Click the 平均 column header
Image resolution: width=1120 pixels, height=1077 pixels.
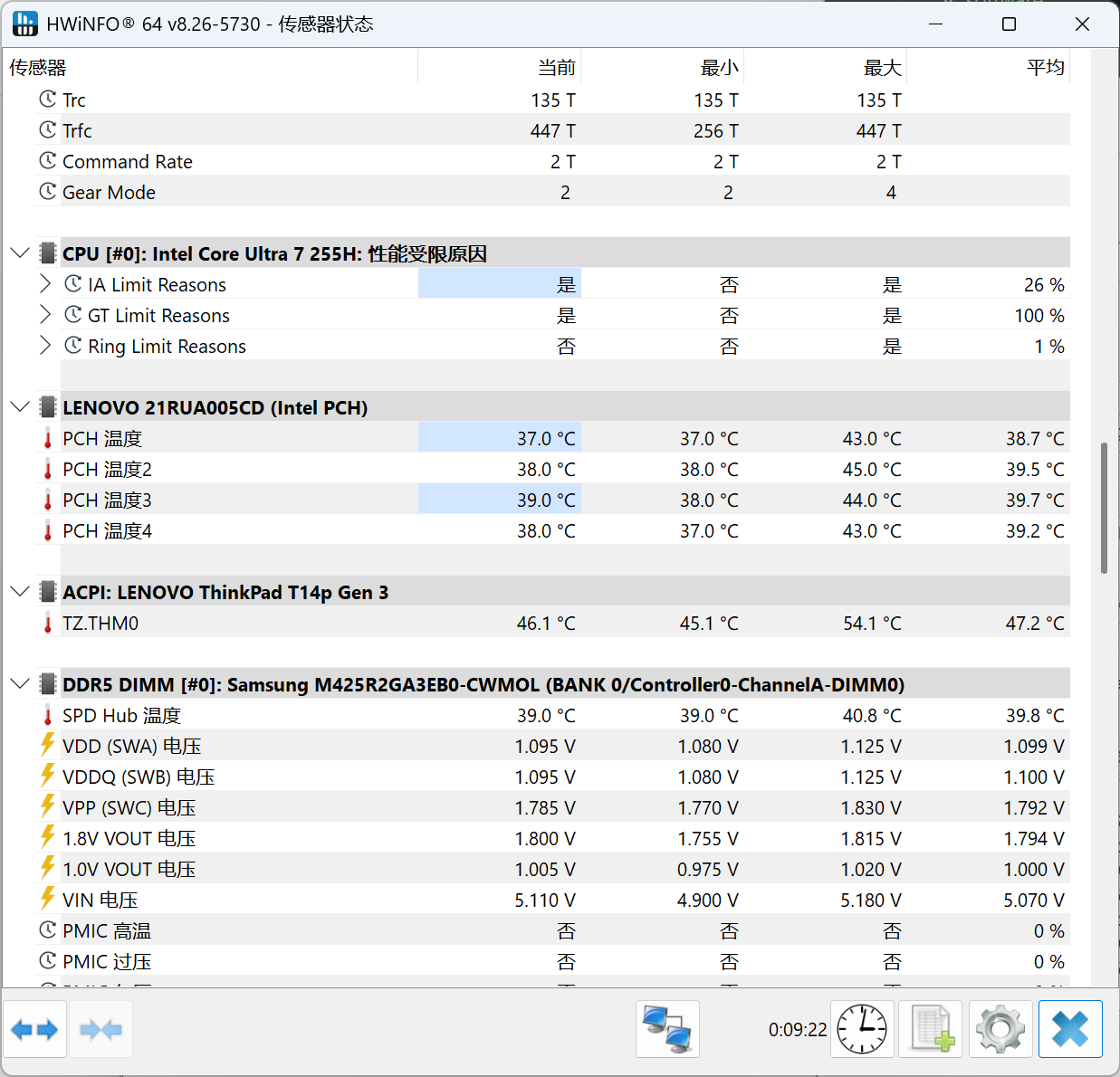click(x=989, y=67)
